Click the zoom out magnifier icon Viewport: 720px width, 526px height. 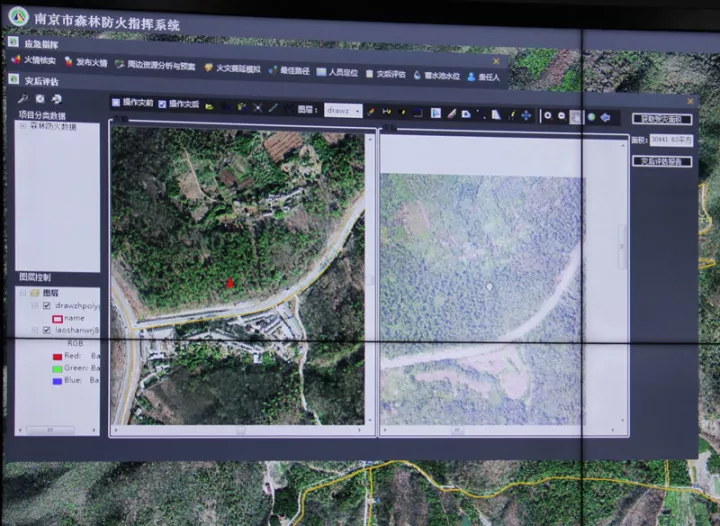(x=561, y=116)
